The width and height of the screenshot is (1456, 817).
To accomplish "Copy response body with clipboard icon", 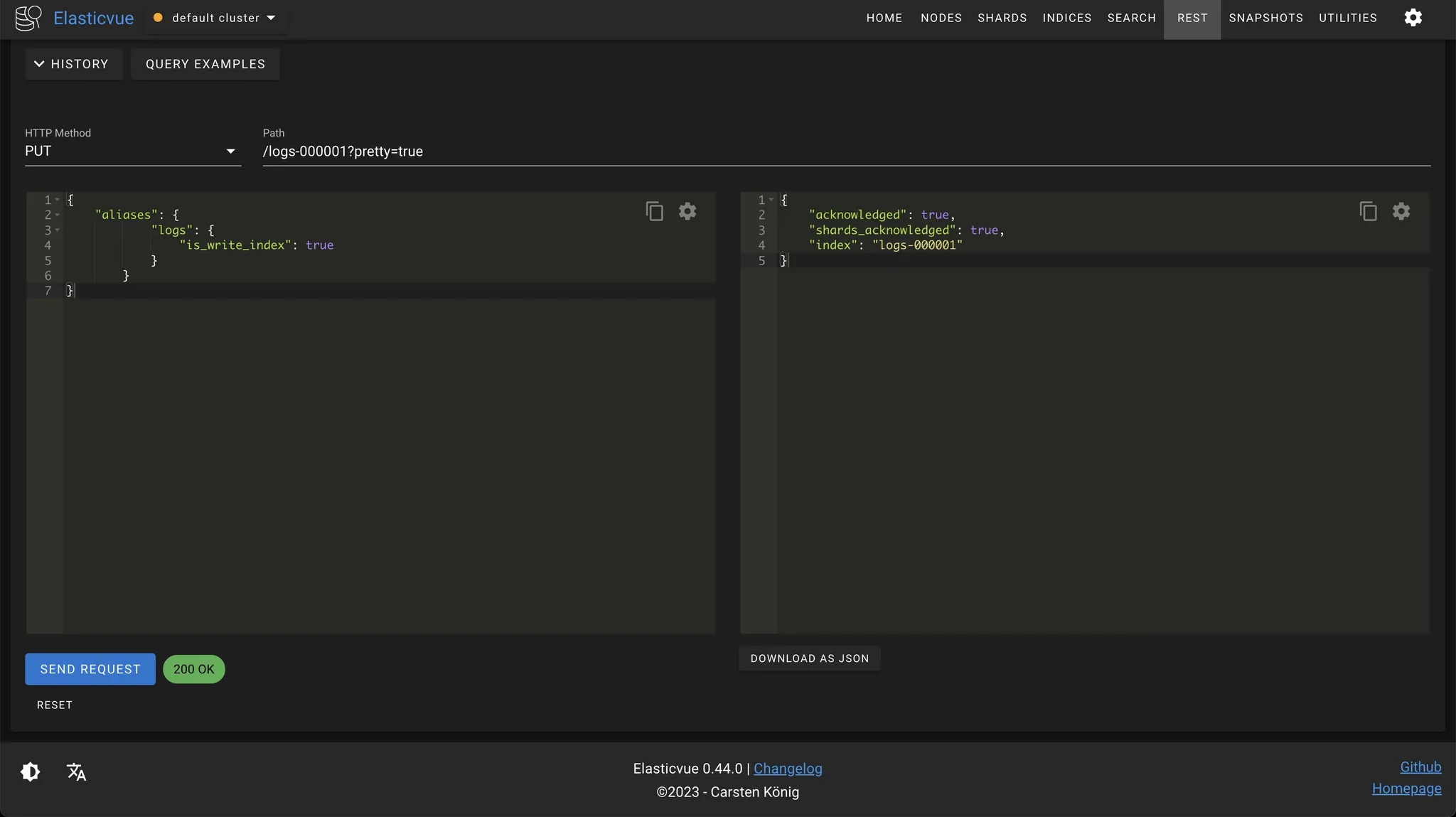I will (1368, 211).
